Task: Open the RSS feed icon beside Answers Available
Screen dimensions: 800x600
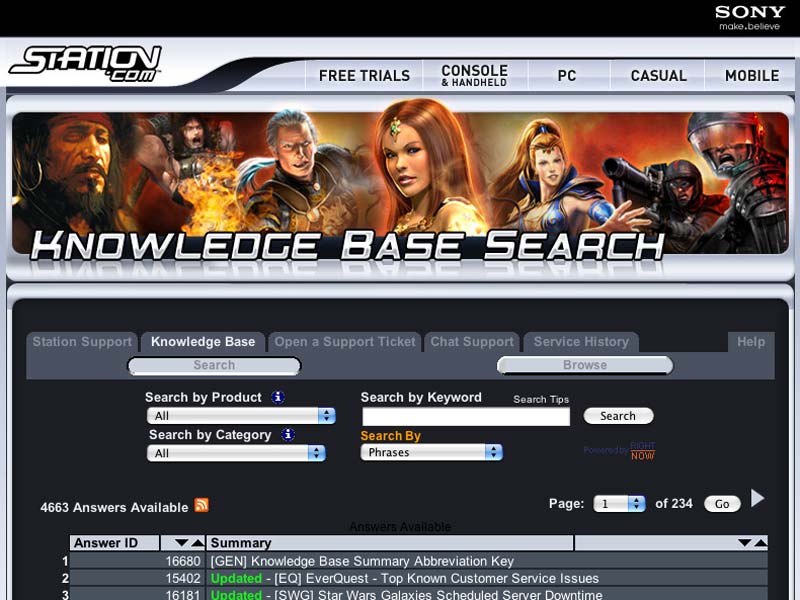Action: 202,505
